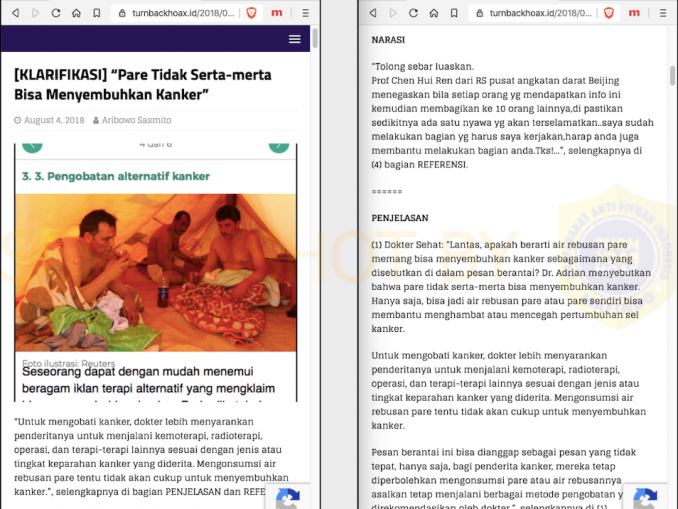
Task: Go to next slide with right green arrow
Action: click(279, 146)
